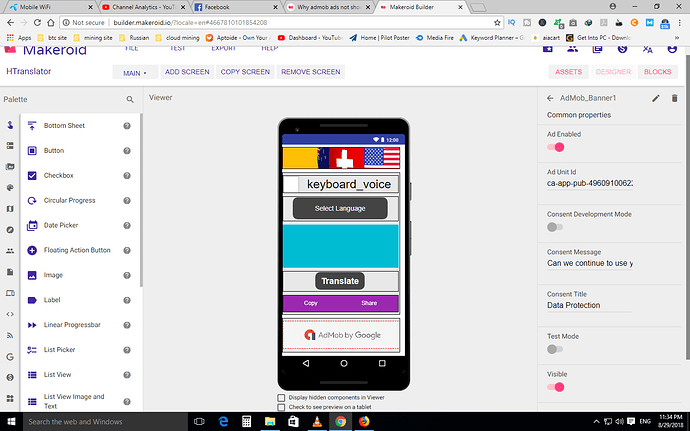Edit the Consent Message field
The height and width of the screenshot is (431, 690).
tap(590, 263)
